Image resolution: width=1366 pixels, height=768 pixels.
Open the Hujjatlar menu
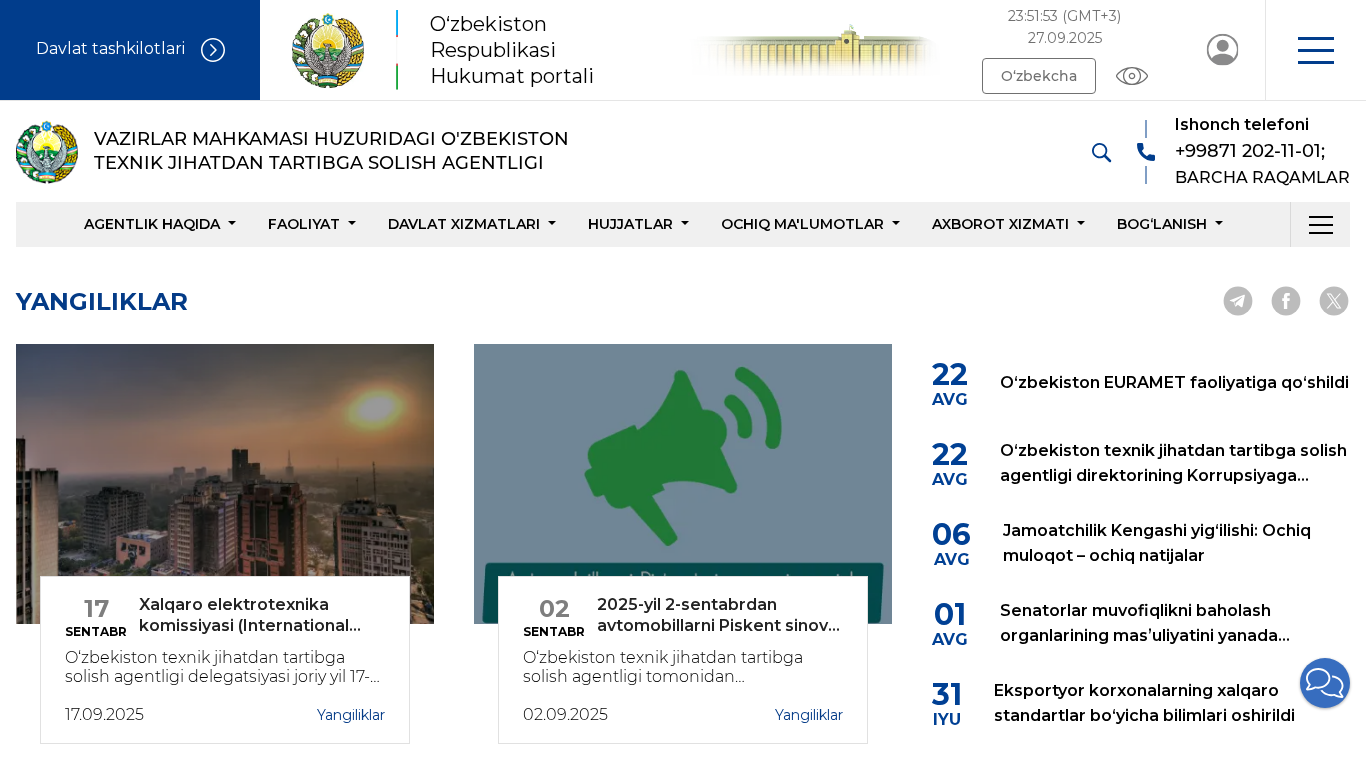tap(638, 224)
